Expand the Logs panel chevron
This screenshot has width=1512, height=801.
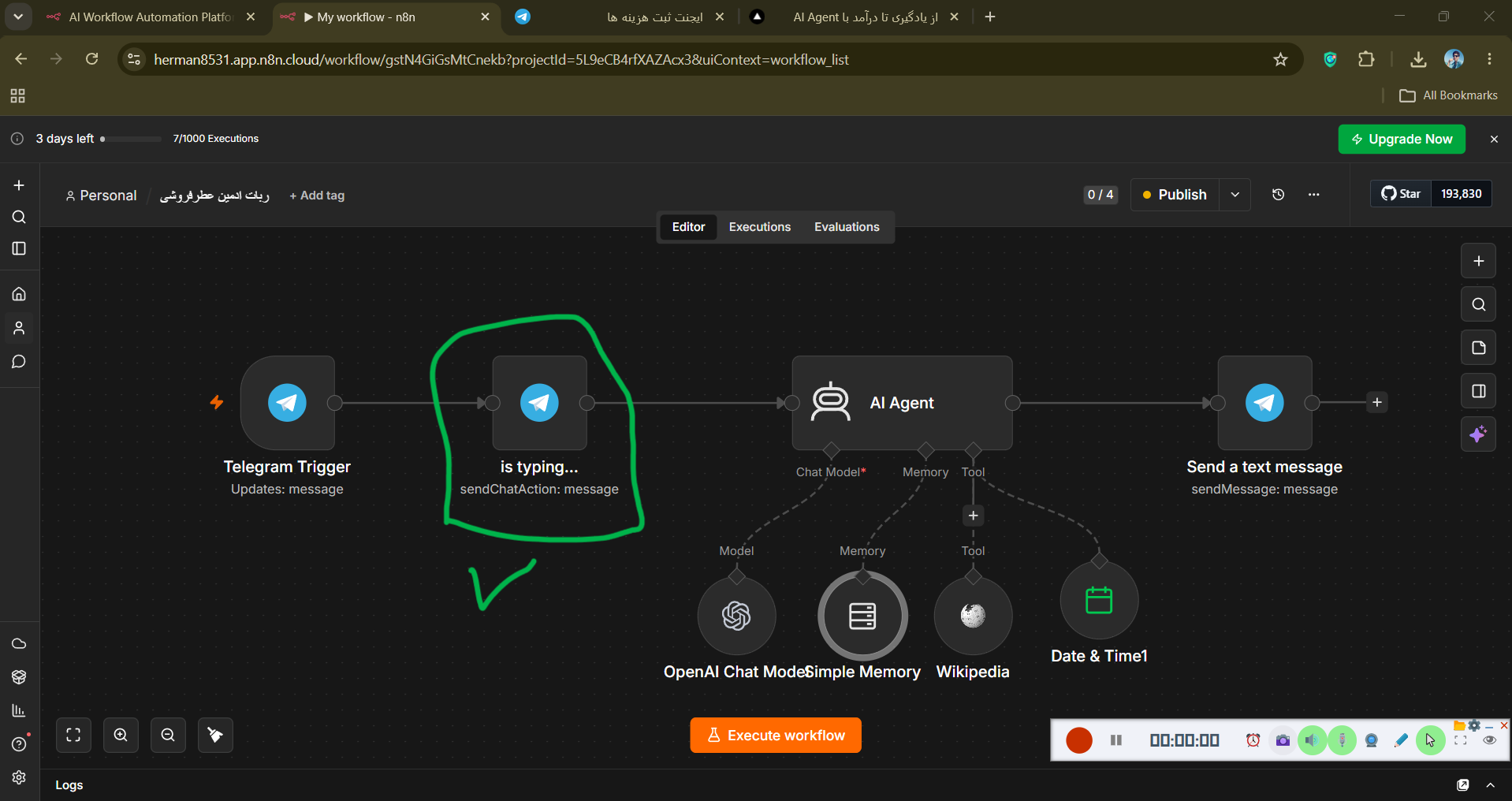click(1490, 785)
